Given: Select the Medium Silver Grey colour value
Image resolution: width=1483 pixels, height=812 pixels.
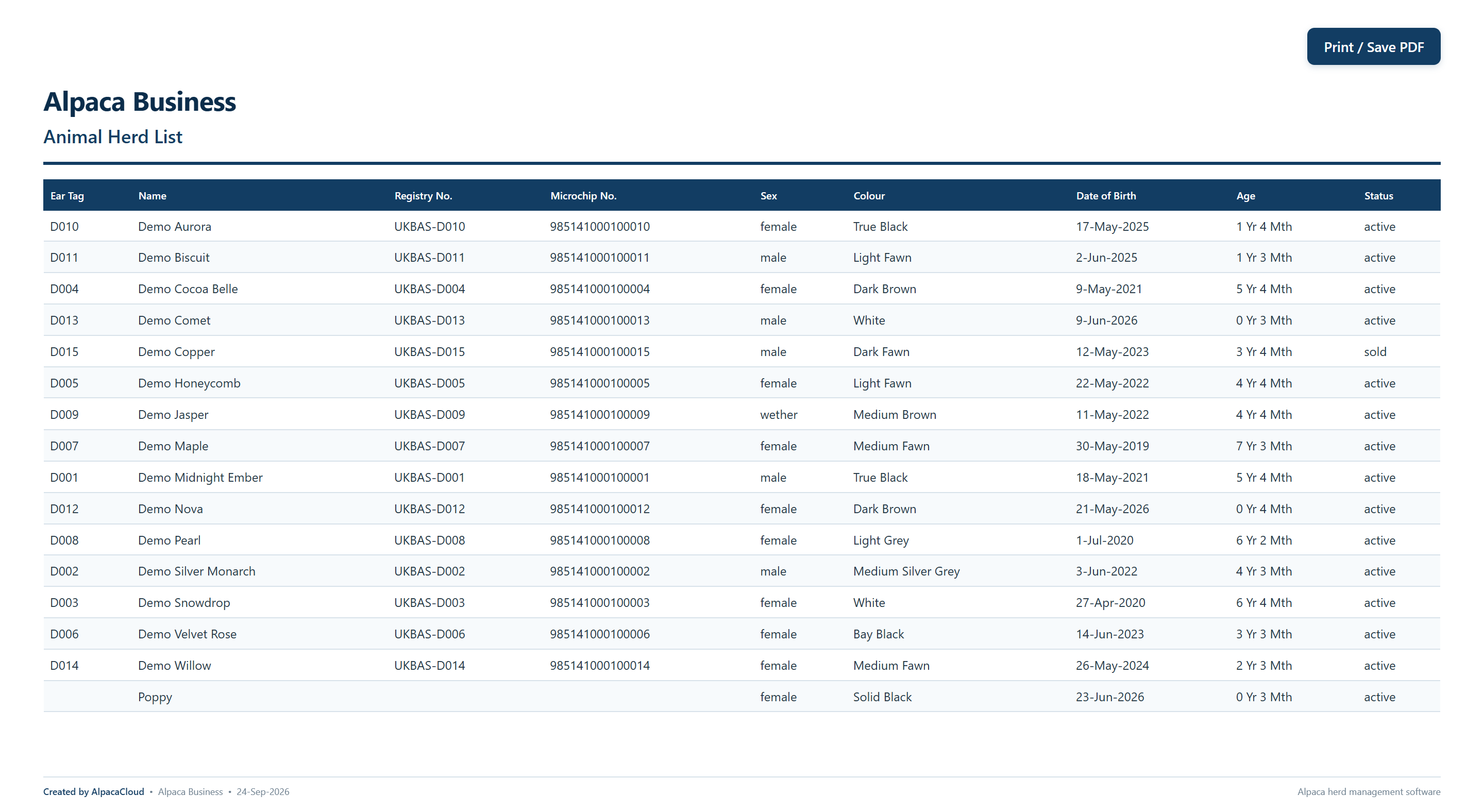Looking at the screenshot, I should (x=906, y=571).
